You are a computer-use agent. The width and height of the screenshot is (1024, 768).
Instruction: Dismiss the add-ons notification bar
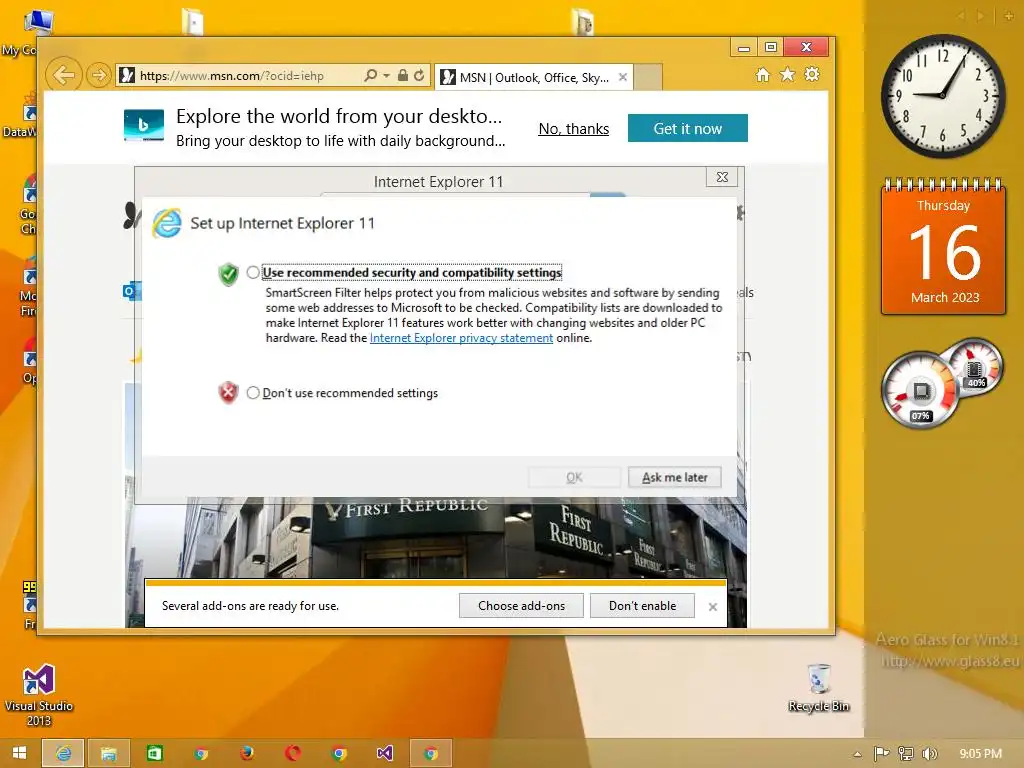tap(712, 607)
